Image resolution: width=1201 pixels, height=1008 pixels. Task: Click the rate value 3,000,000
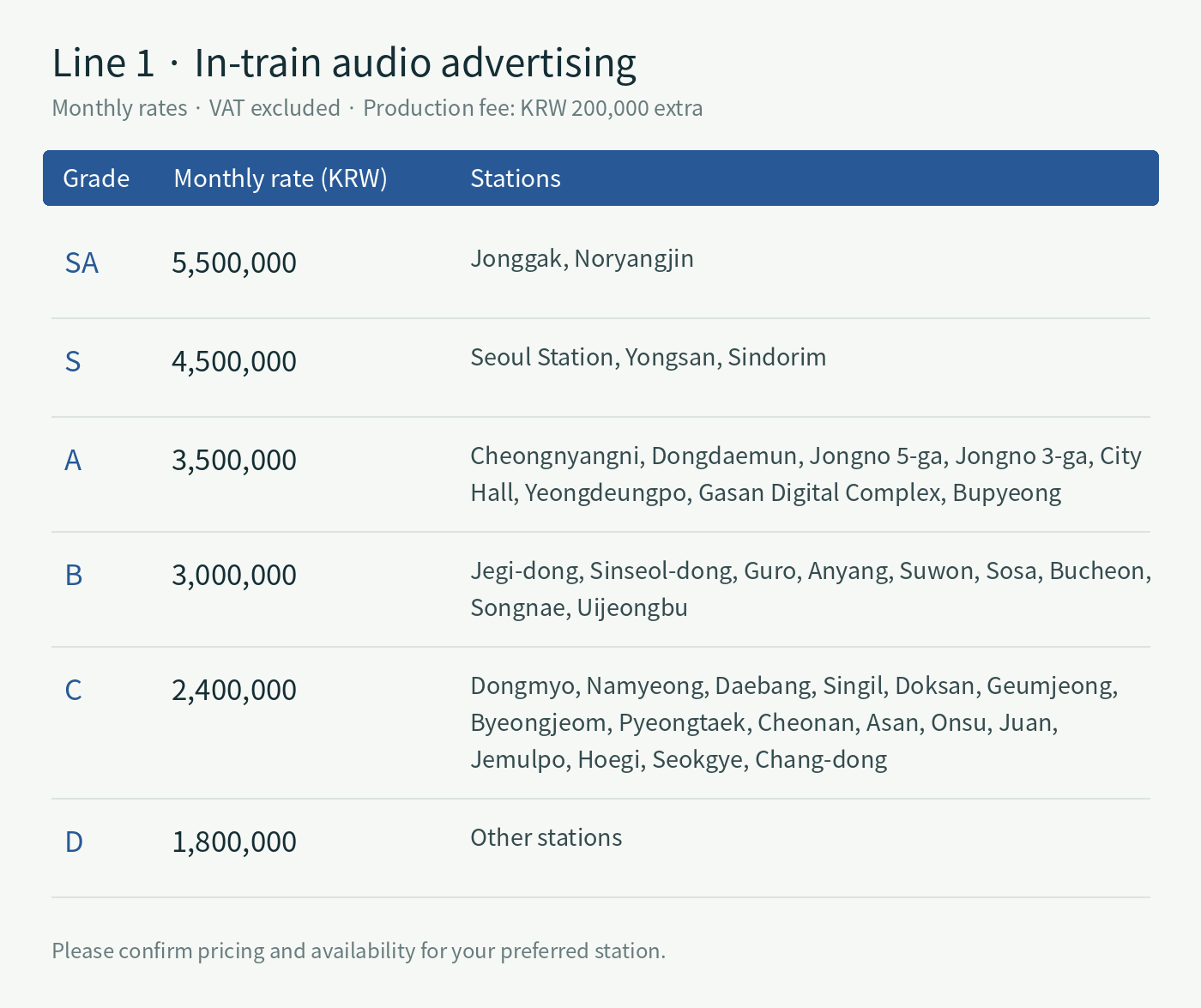234,575
